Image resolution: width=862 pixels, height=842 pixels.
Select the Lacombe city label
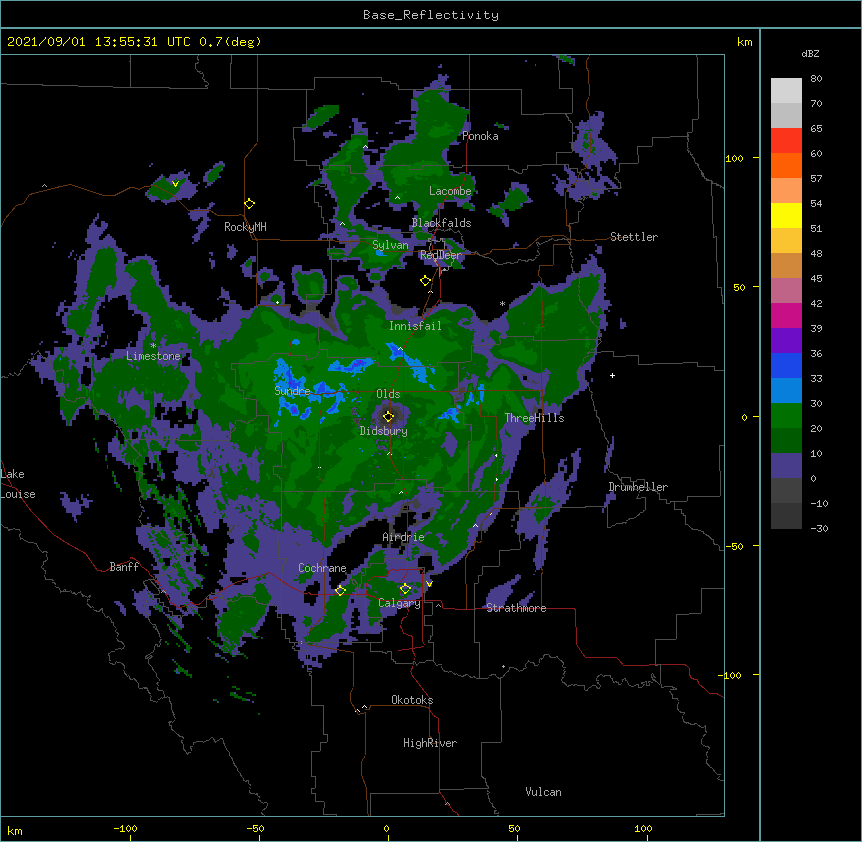pos(450,191)
